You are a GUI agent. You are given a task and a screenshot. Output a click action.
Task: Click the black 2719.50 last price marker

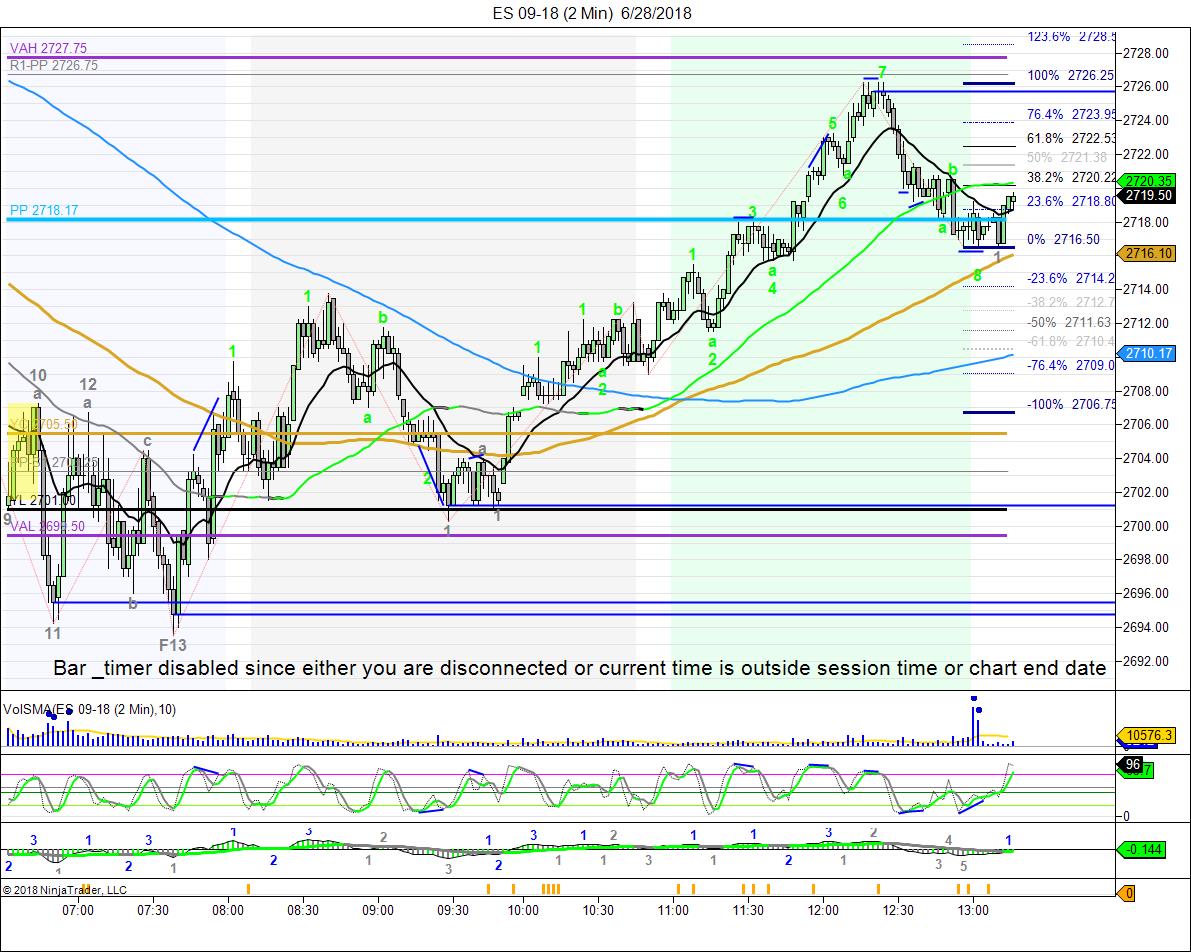coord(1148,195)
